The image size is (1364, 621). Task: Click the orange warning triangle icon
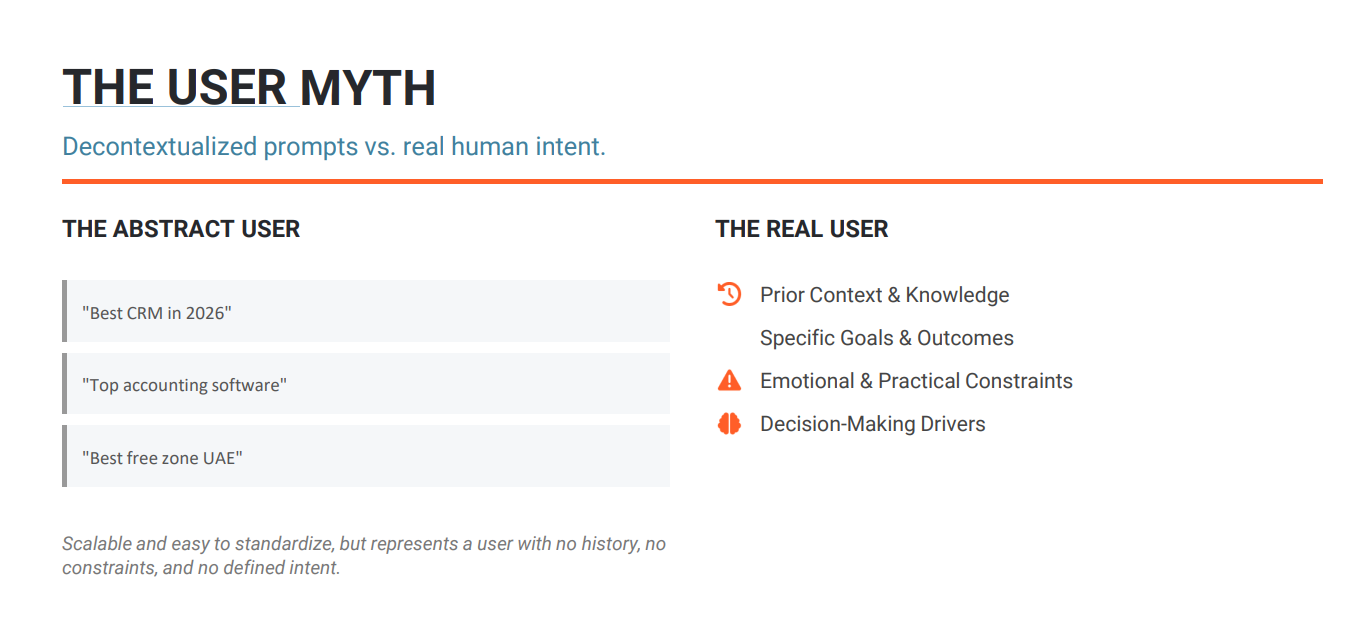point(729,380)
